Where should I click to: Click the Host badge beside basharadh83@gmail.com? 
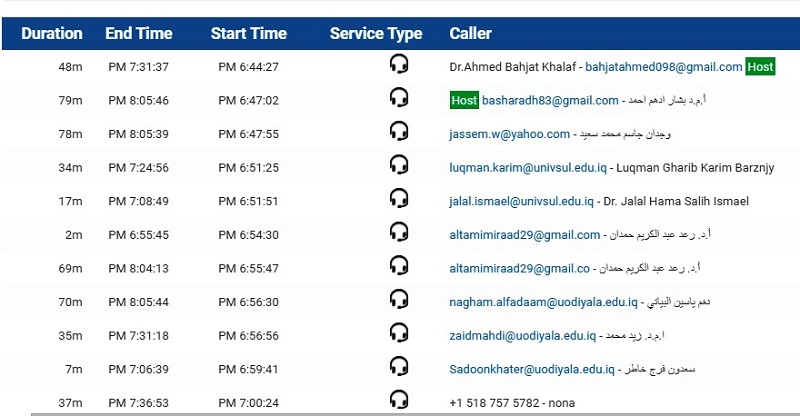coord(464,101)
